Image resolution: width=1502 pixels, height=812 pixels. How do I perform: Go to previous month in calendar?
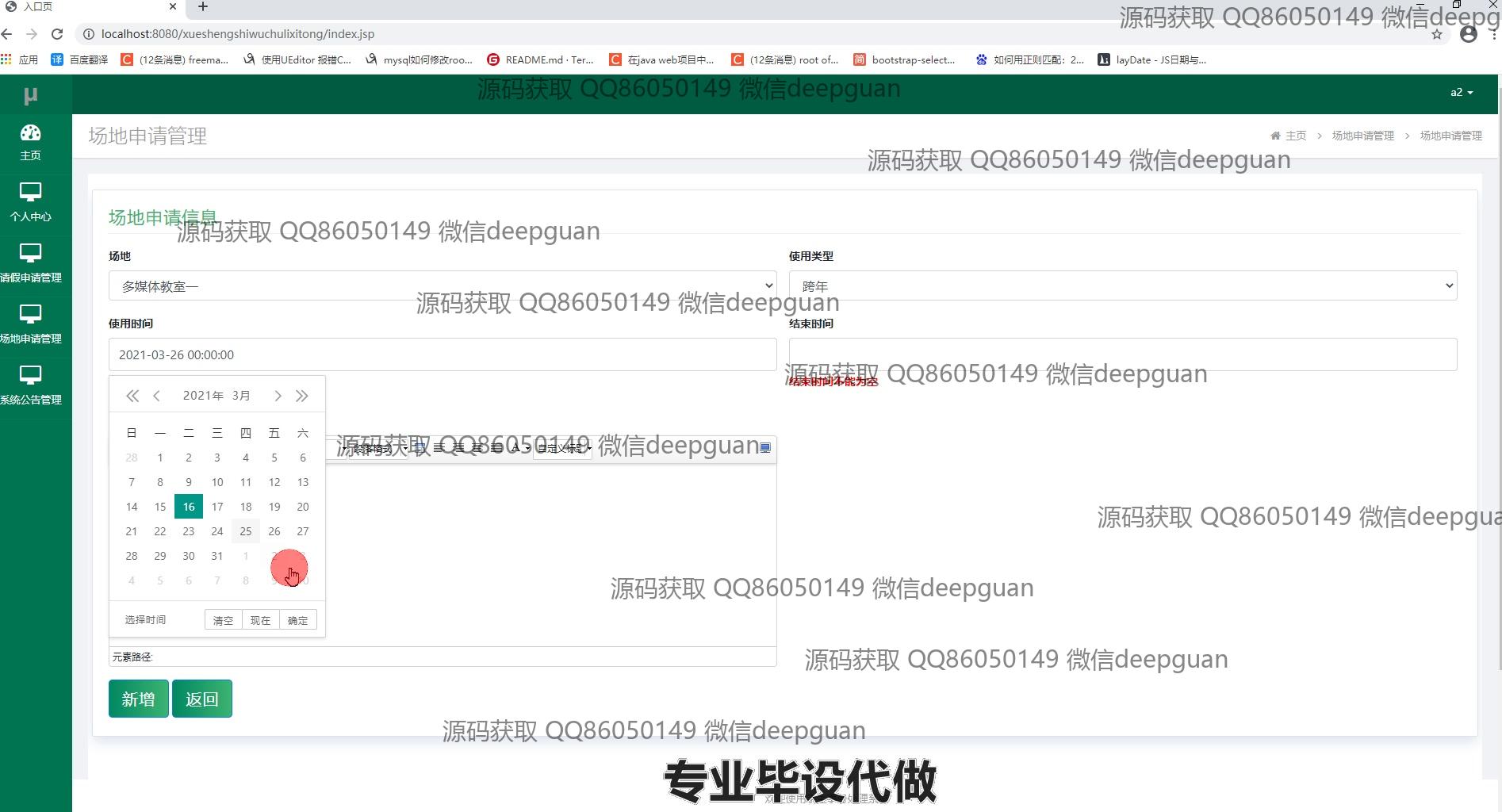[x=157, y=396]
